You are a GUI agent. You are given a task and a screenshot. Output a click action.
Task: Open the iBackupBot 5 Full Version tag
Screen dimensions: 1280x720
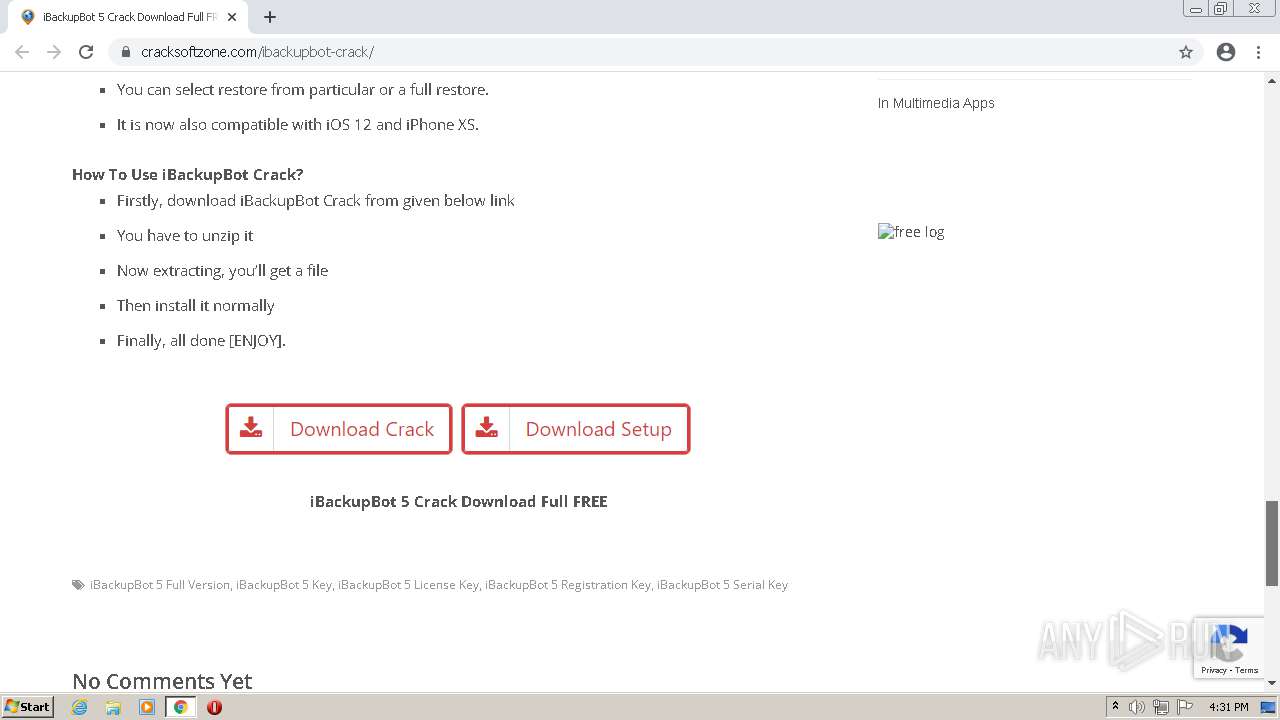pos(160,585)
